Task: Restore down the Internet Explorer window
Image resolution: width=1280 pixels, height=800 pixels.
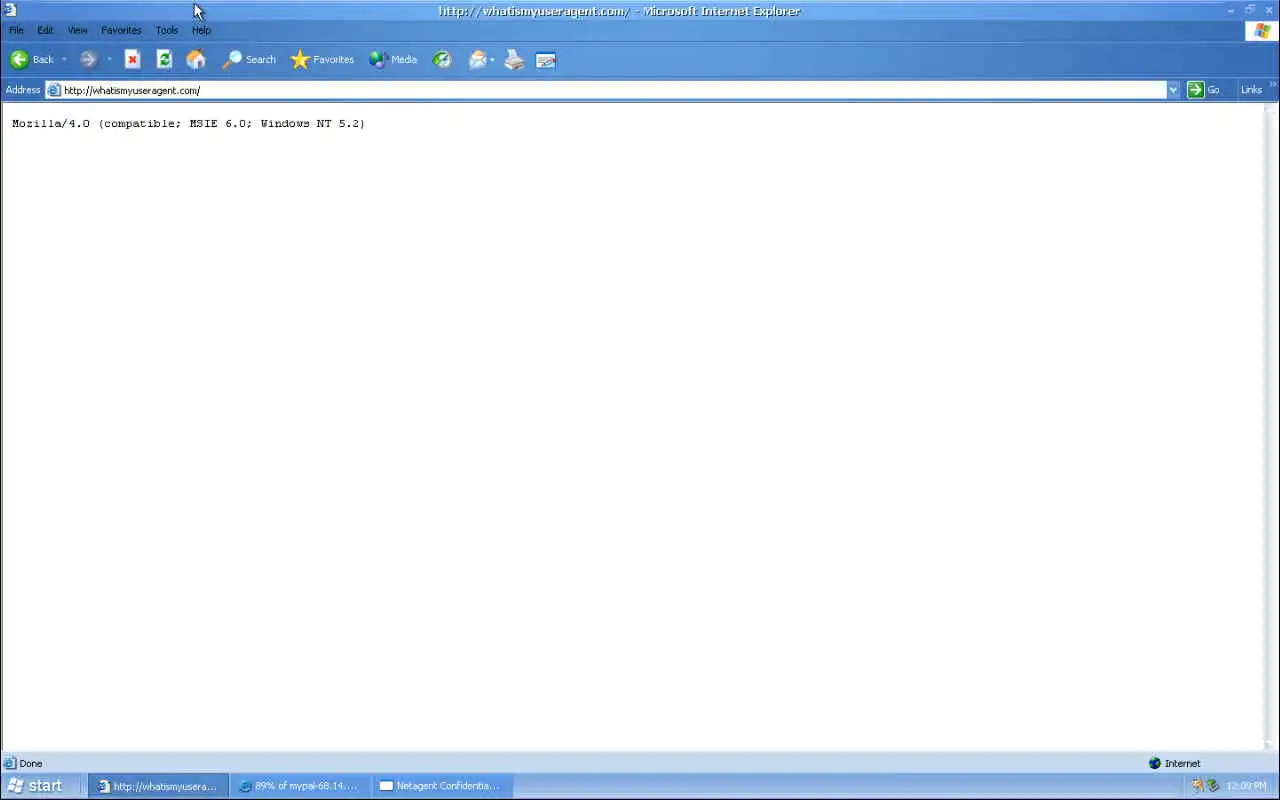Action: tap(1250, 10)
